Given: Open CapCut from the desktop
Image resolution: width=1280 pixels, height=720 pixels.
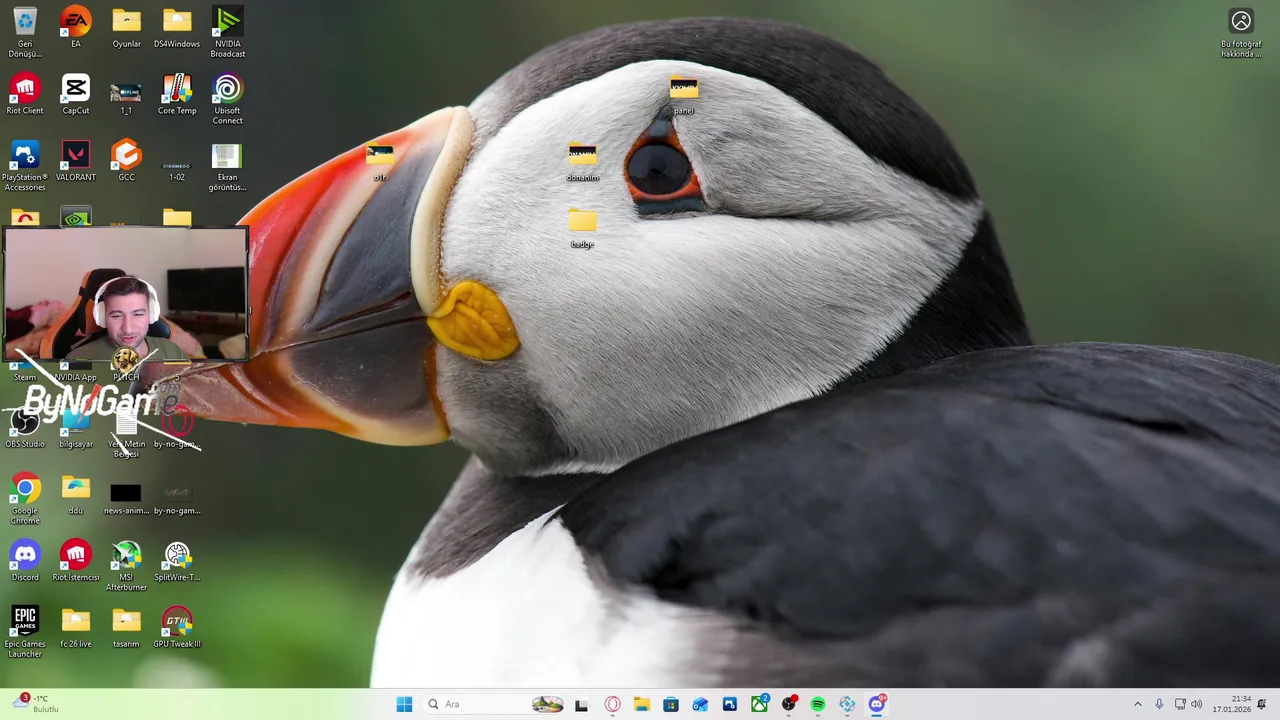Looking at the screenshot, I should click(76, 94).
